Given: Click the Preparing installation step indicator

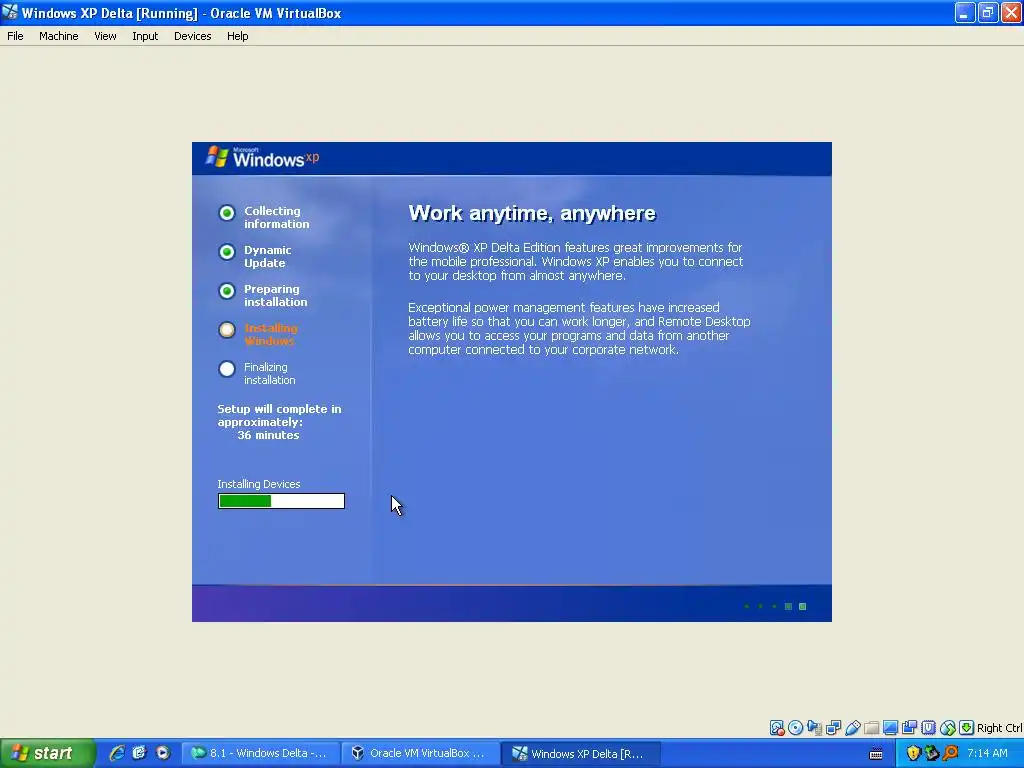Looking at the screenshot, I should click(227, 291).
